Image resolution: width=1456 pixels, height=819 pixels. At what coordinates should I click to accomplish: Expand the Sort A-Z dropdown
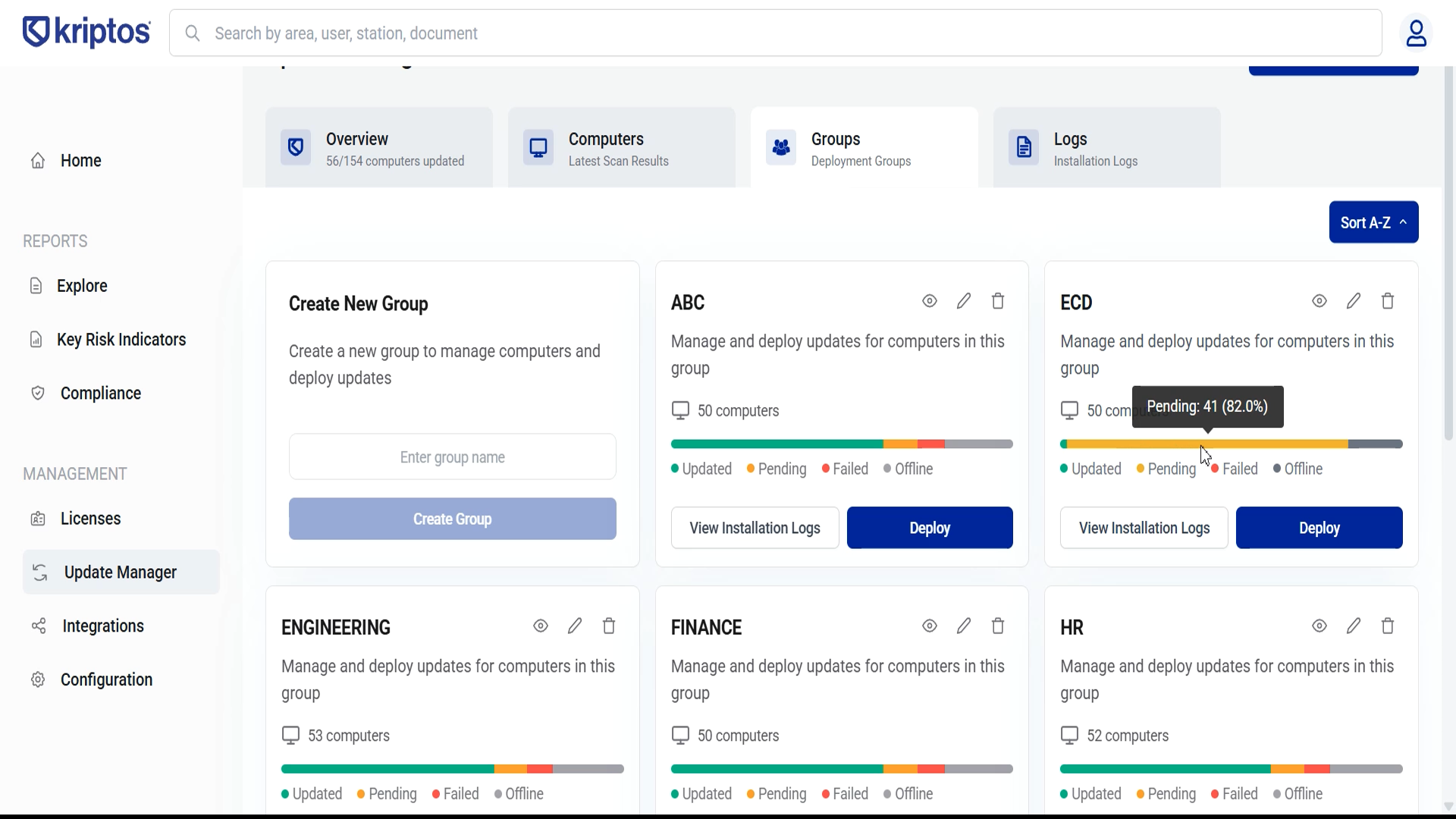1373,222
